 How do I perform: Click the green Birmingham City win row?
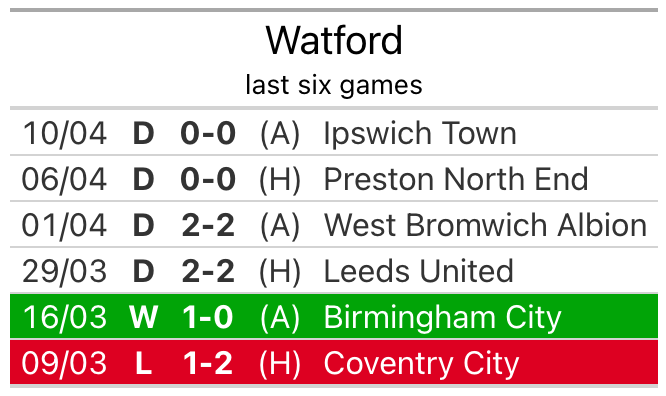coord(334,317)
